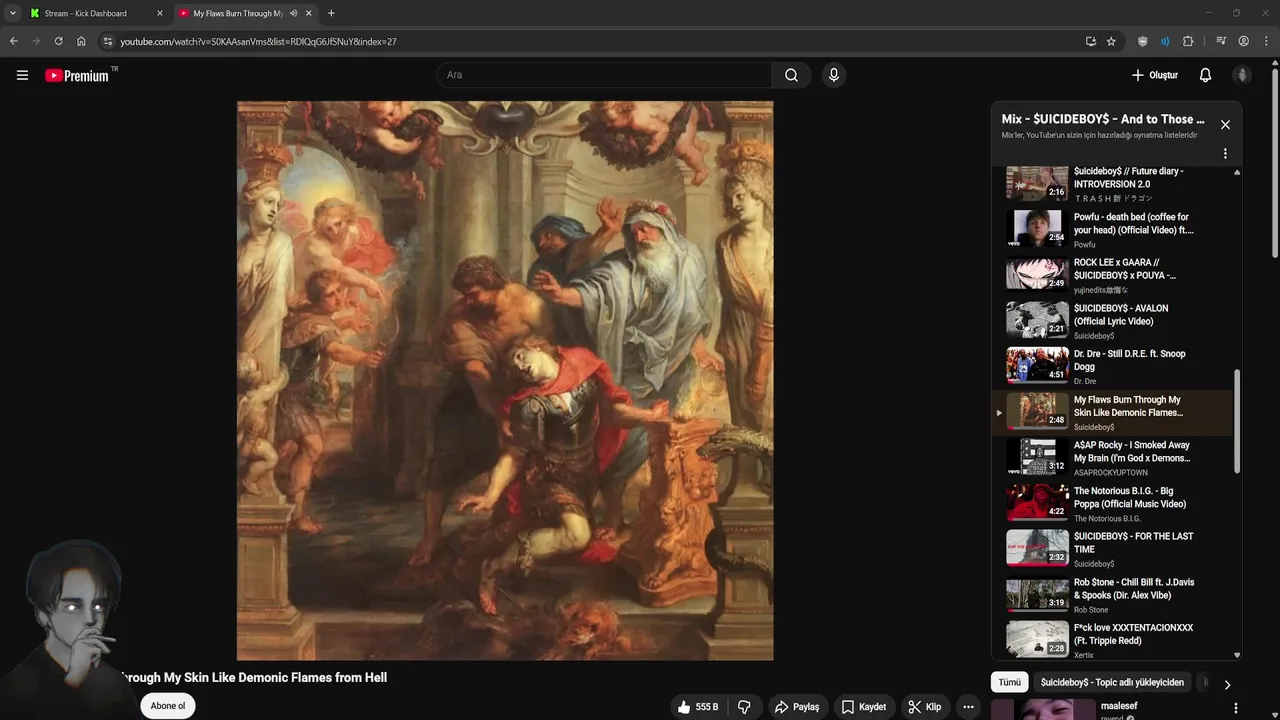Click the browser address bar URL
The image size is (1280, 720).
(x=258, y=41)
